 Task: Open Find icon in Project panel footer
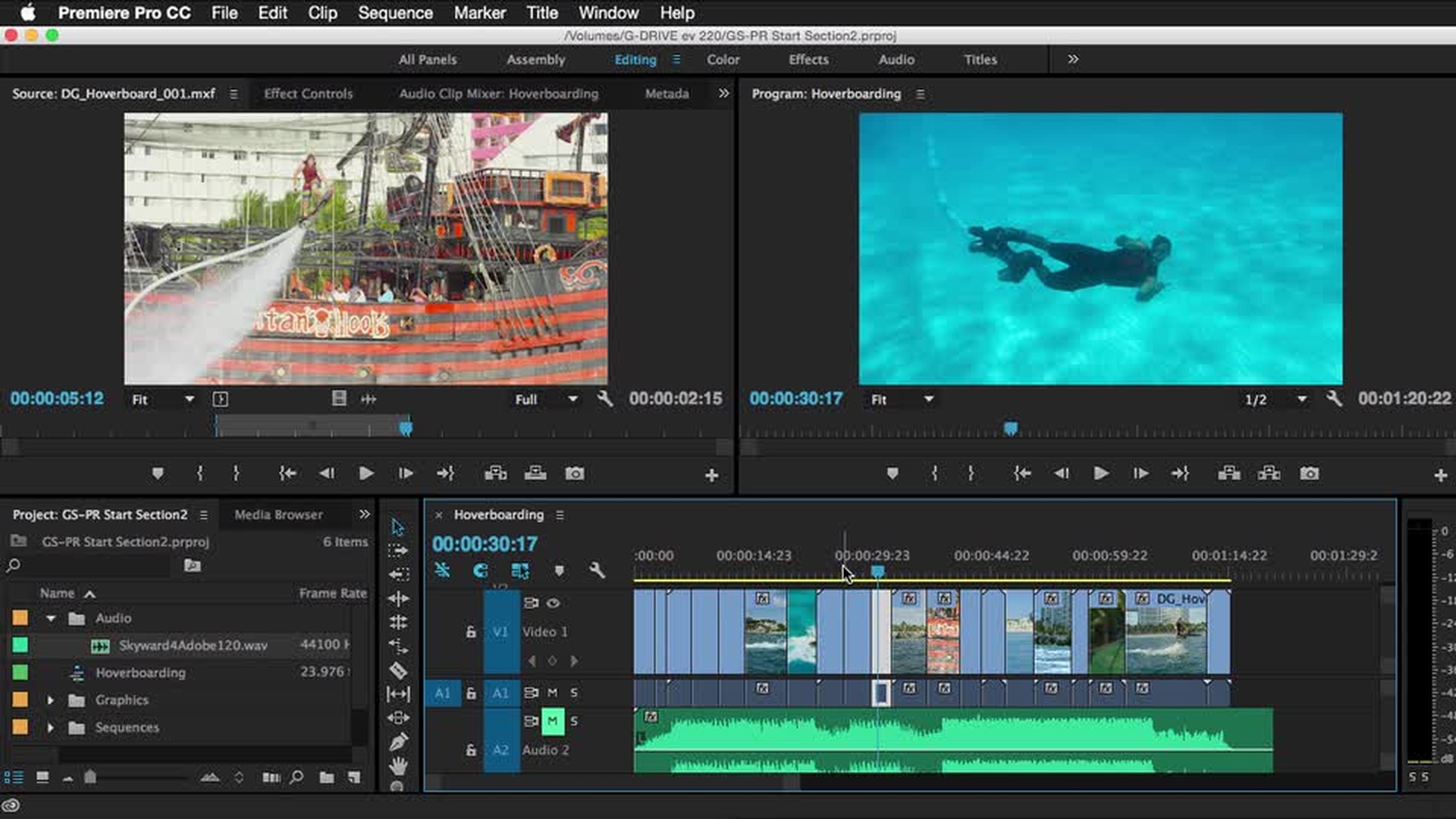coord(297,777)
